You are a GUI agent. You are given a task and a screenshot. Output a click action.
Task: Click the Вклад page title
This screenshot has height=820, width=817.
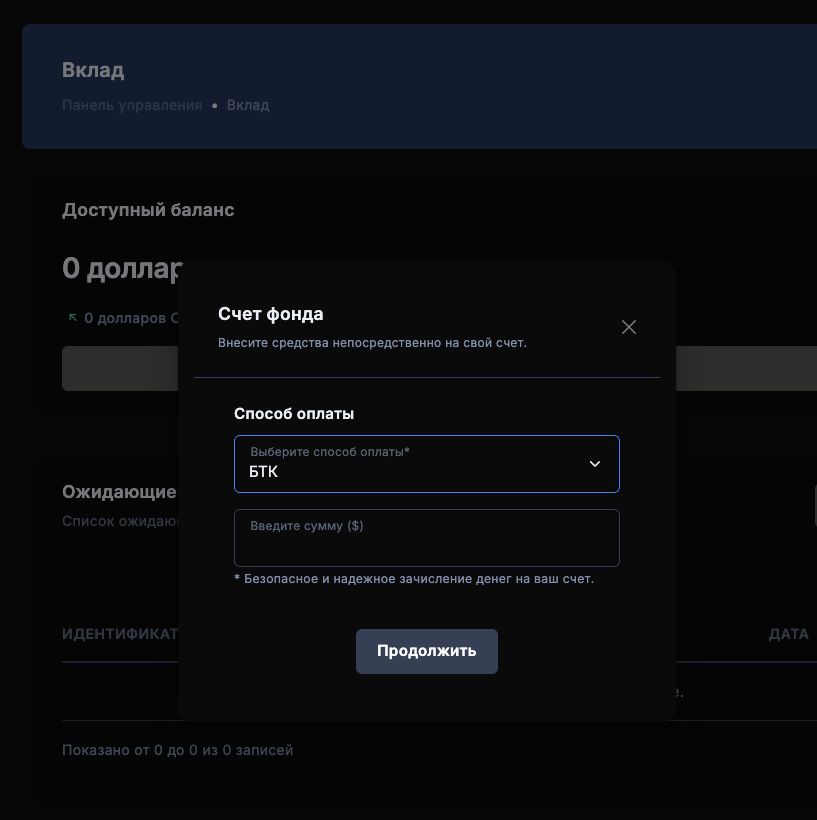[93, 71]
